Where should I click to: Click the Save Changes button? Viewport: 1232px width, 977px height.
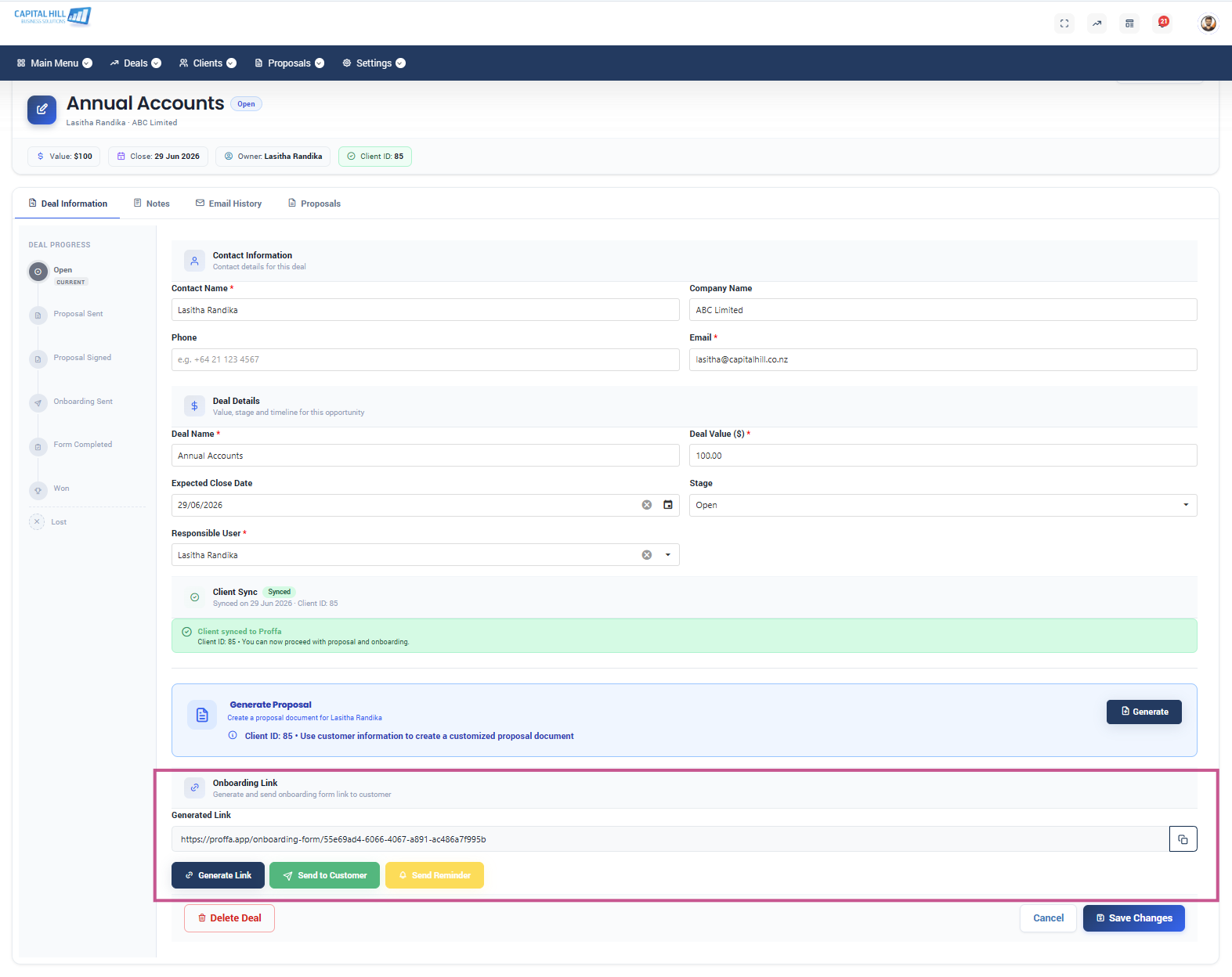pyautogui.click(x=1134, y=918)
